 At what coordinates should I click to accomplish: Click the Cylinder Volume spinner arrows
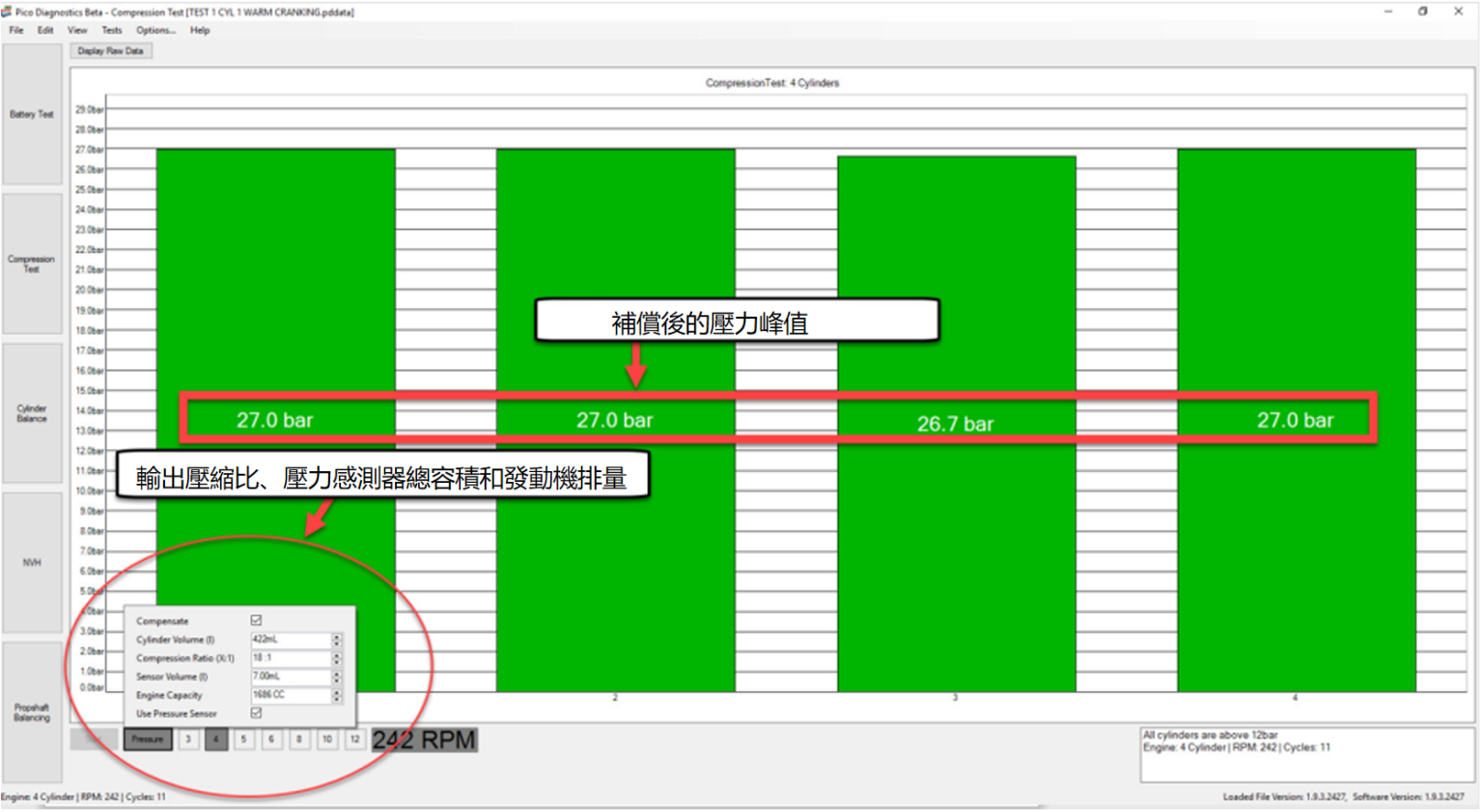(x=337, y=639)
